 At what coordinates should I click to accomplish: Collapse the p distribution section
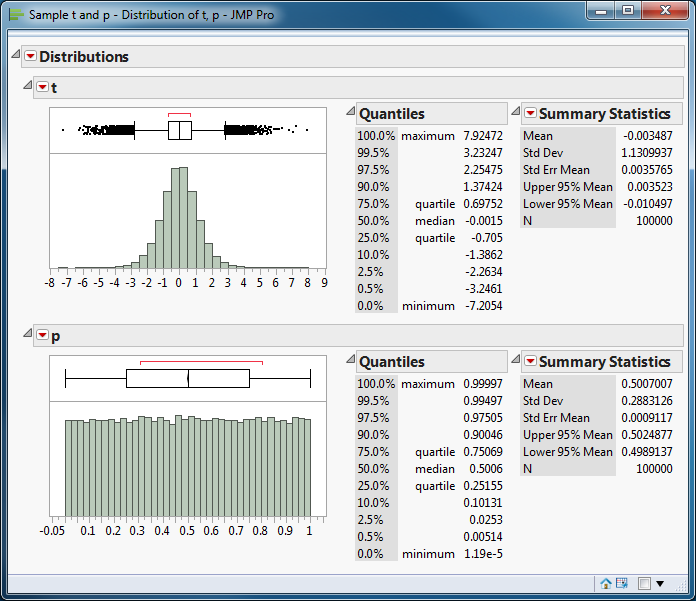28,333
